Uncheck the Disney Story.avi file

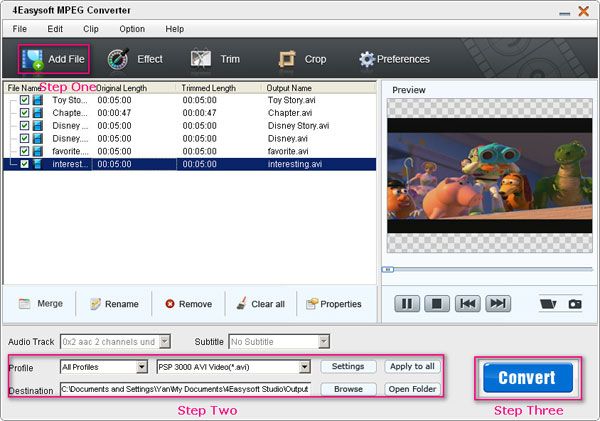(24, 126)
